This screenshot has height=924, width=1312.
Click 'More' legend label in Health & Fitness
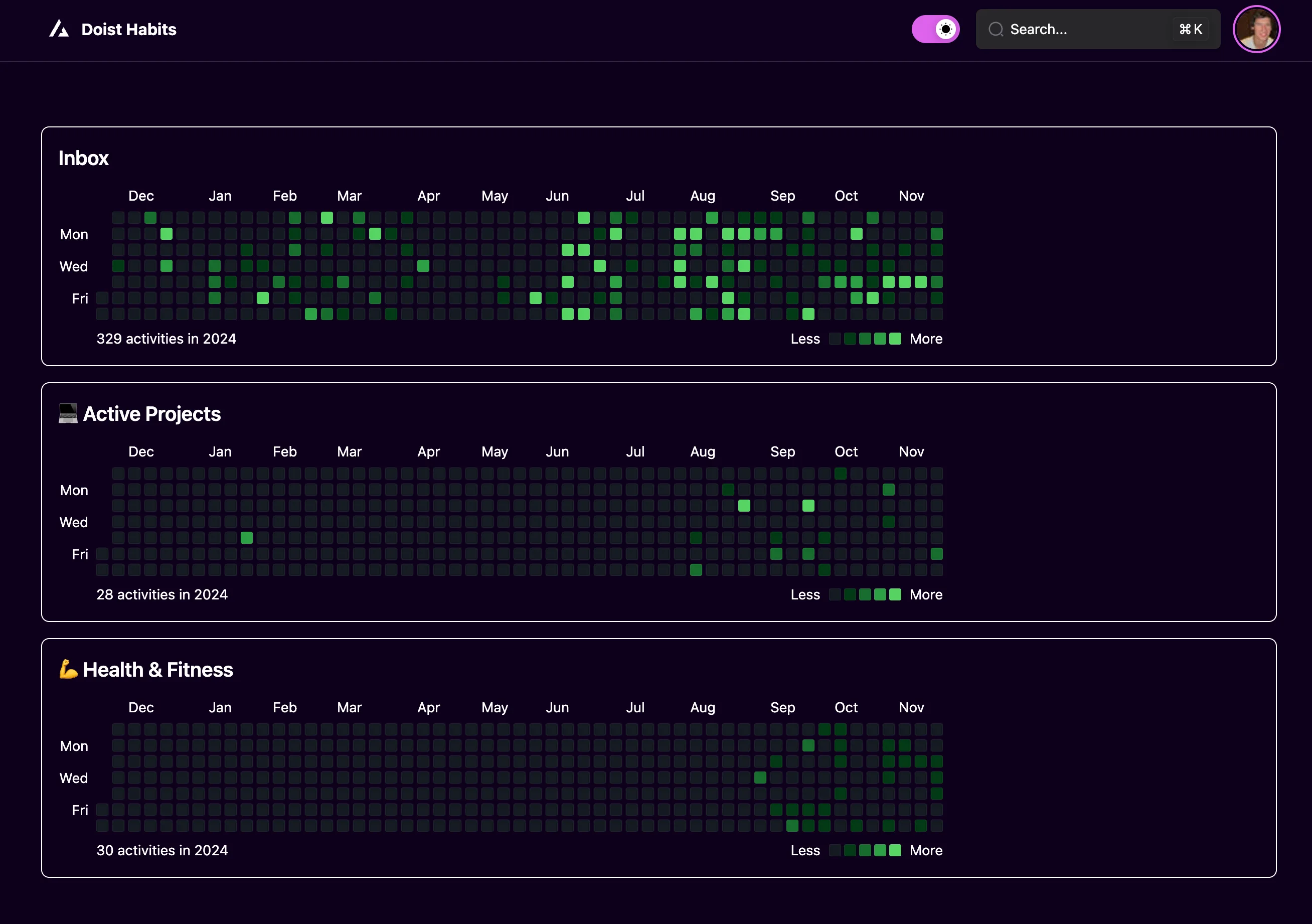(x=926, y=850)
